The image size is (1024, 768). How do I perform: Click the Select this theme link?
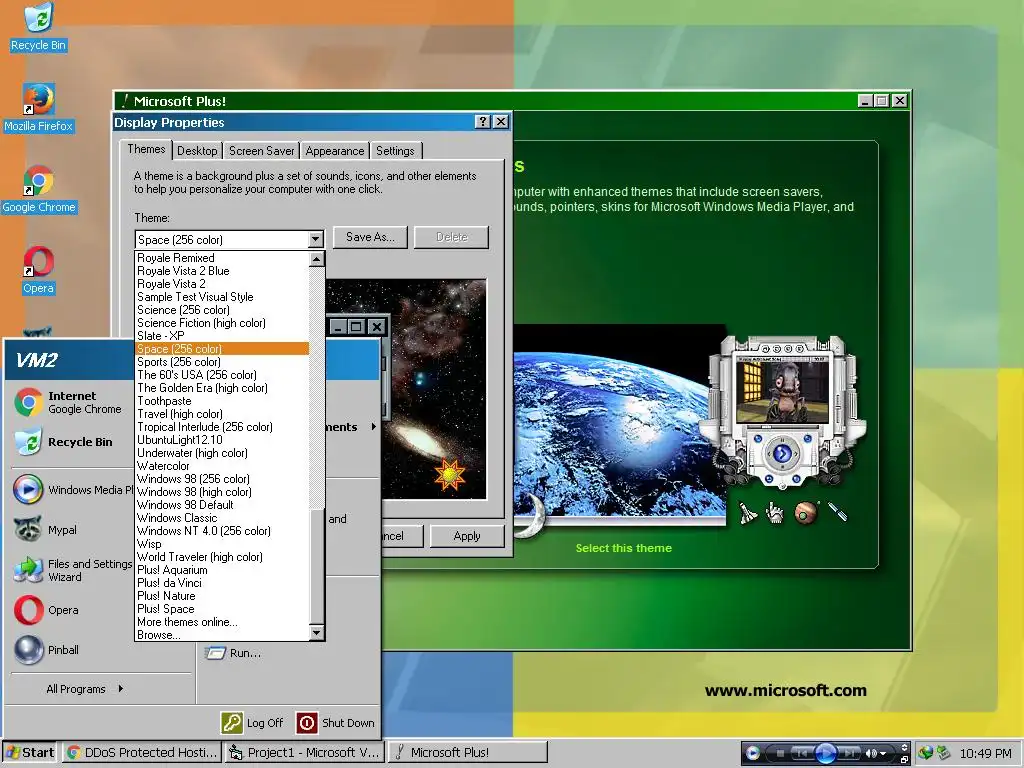coord(624,548)
